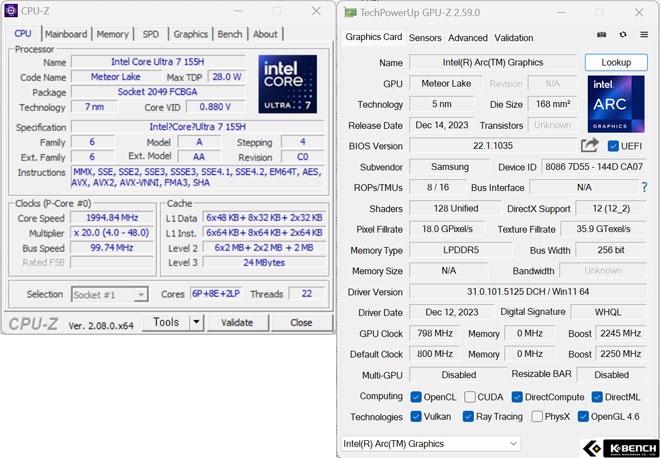Click the Max TDP value 28.0 W

point(227,77)
